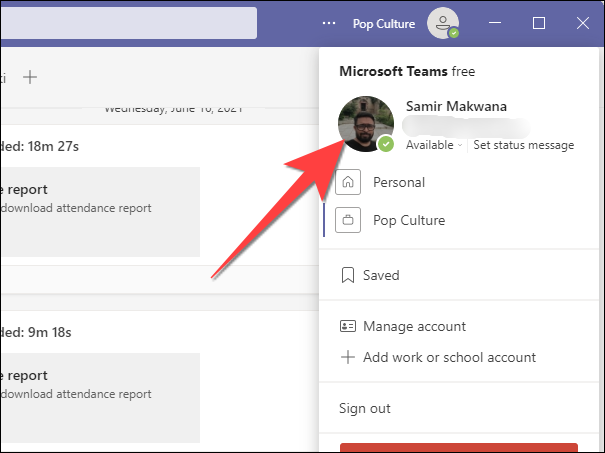The height and width of the screenshot is (453, 605).
Task: Click the home icon beside Personal
Action: pyautogui.click(x=348, y=183)
